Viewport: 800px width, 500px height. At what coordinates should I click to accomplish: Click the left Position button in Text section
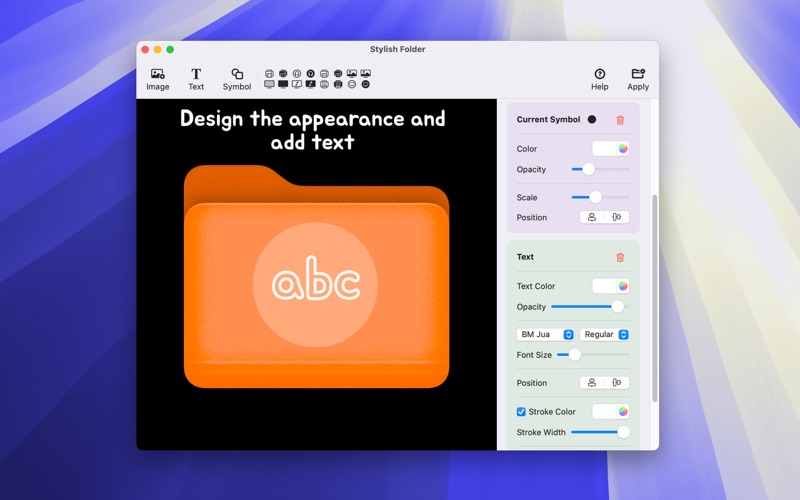pyautogui.click(x=592, y=383)
